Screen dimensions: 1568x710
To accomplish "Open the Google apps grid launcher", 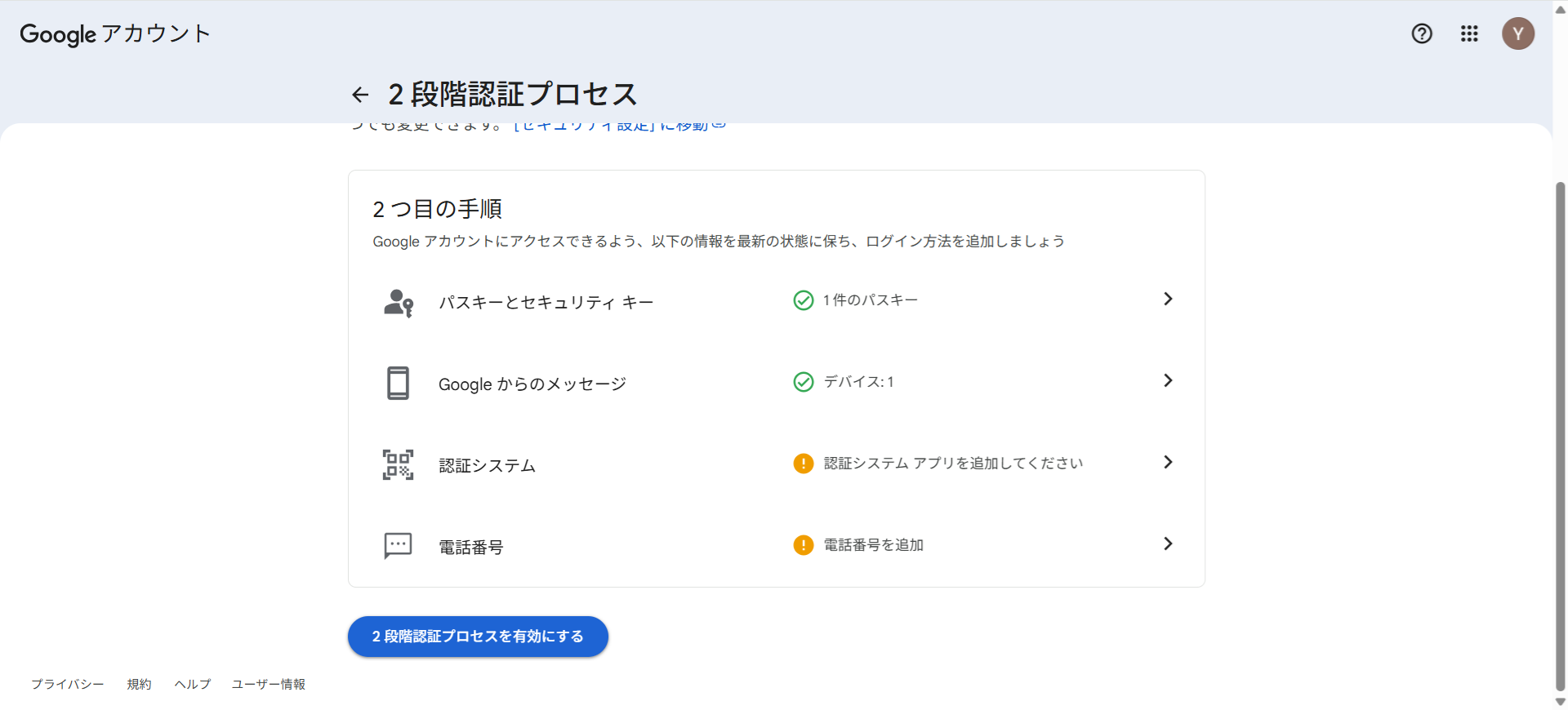I will [1469, 33].
